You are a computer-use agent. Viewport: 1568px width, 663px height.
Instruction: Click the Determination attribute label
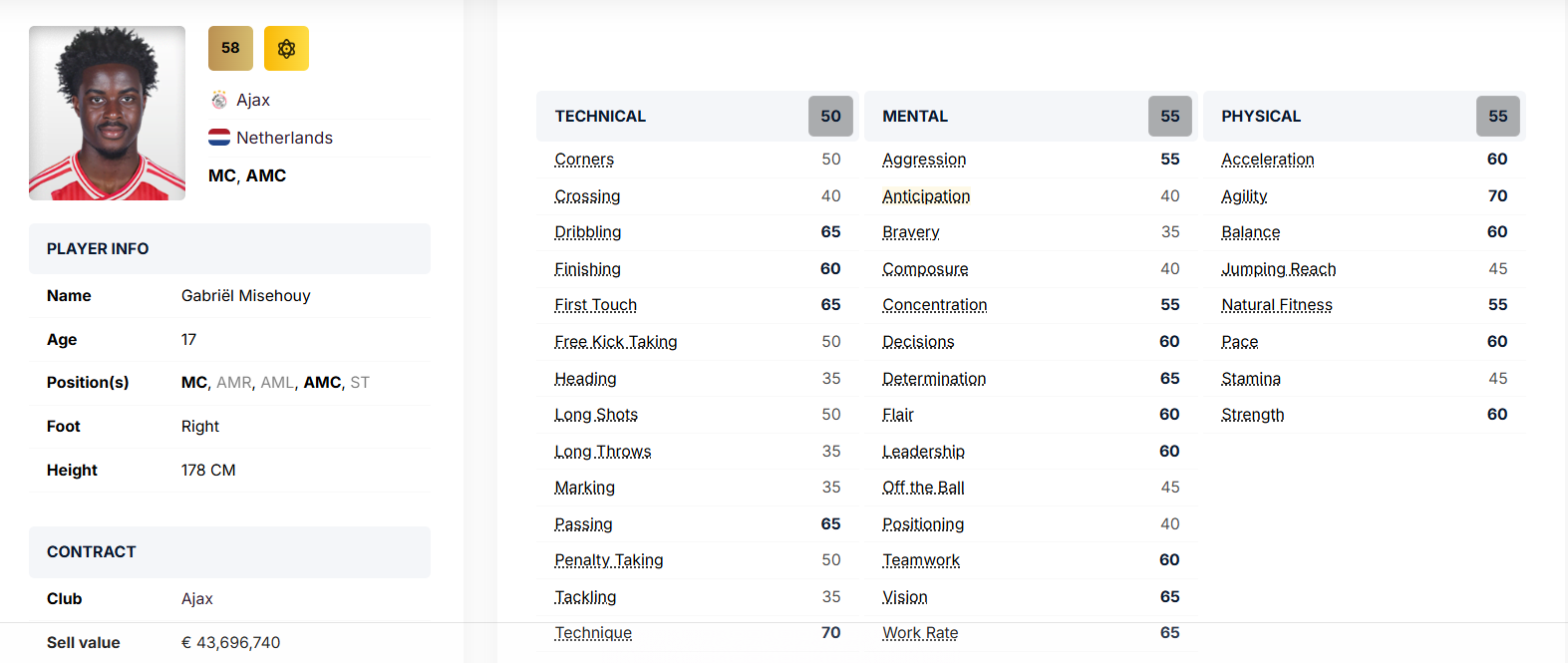point(934,379)
